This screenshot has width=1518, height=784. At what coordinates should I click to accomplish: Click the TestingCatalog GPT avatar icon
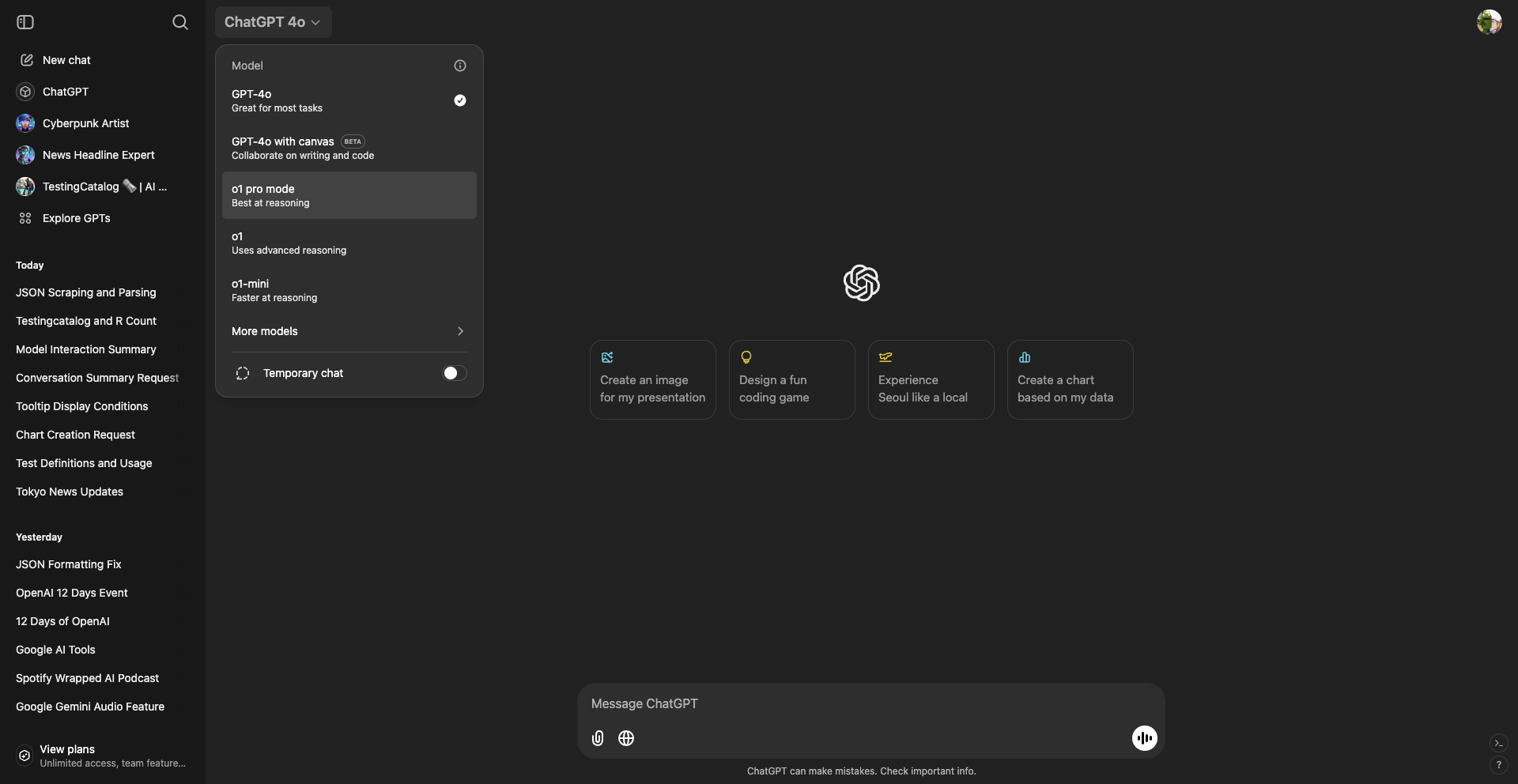pyautogui.click(x=25, y=187)
